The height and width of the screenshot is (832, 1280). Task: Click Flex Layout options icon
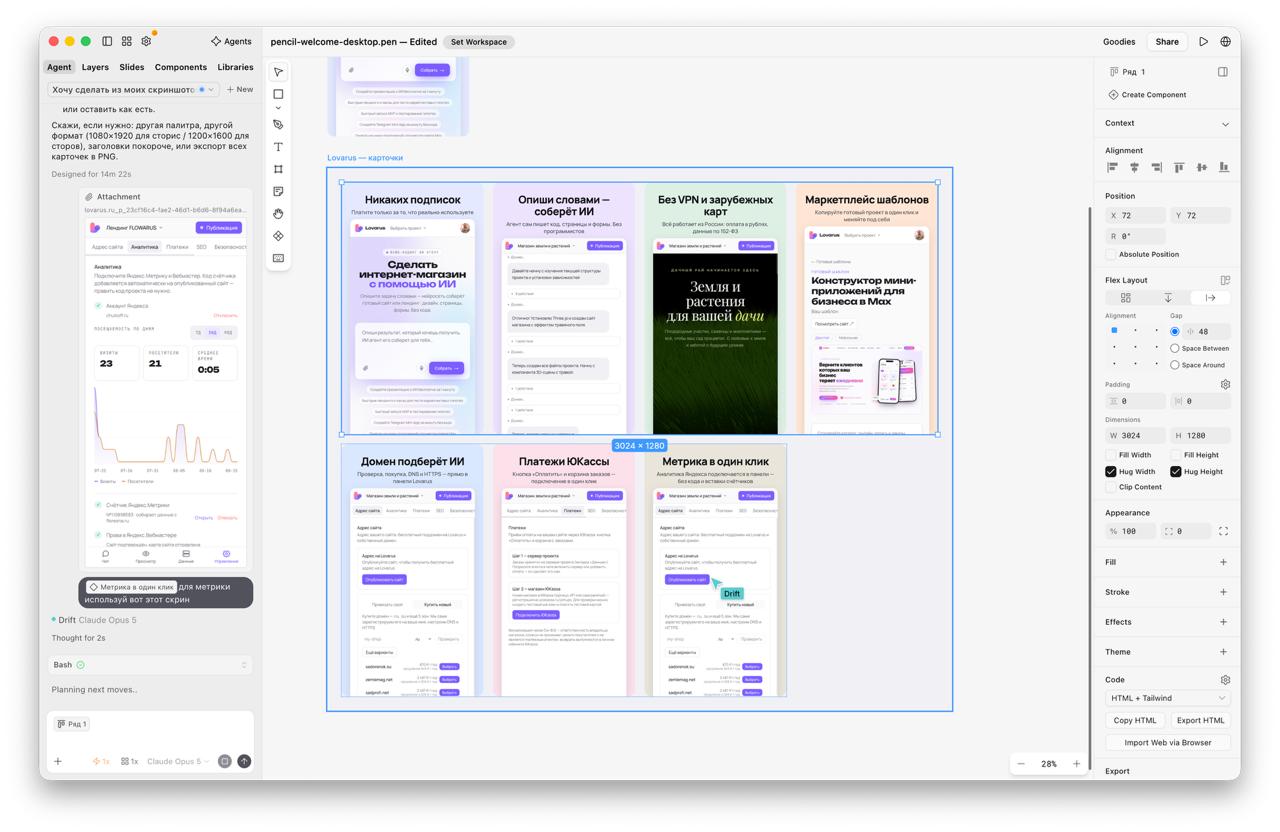[x=1225, y=280]
